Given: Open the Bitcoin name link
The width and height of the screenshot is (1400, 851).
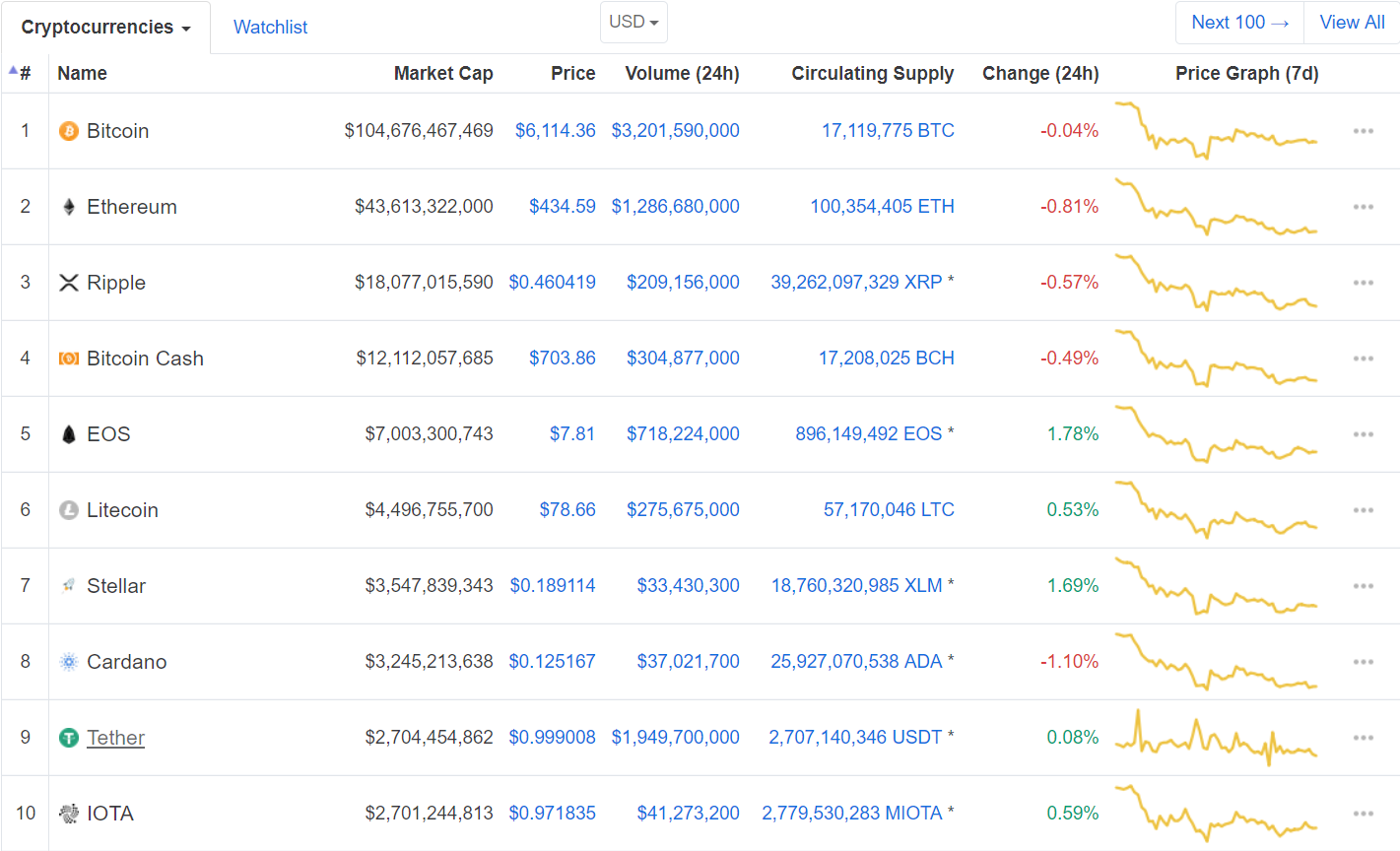Looking at the screenshot, I should pos(118,131).
